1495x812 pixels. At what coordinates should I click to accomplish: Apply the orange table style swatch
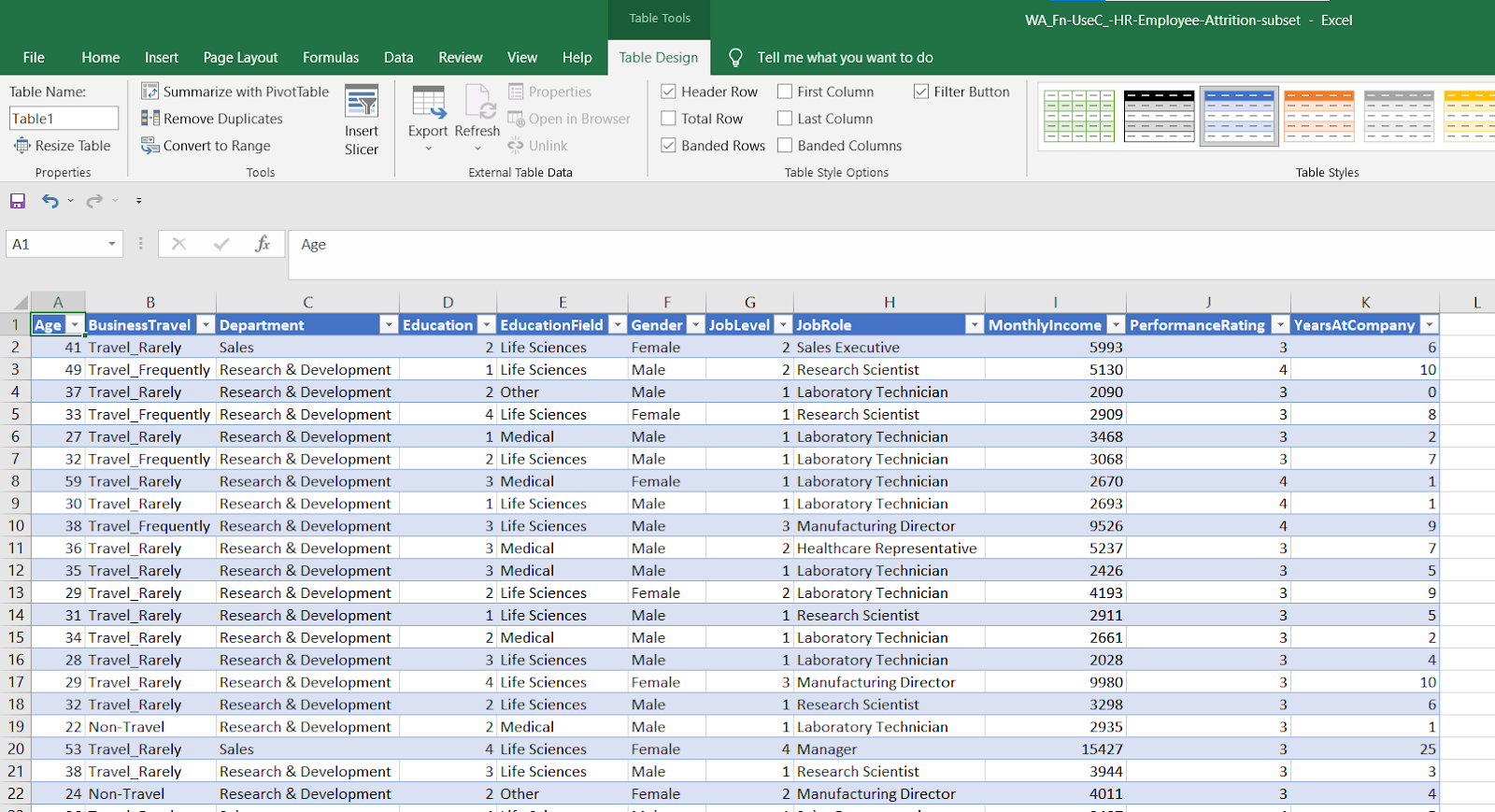pyautogui.click(x=1318, y=116)
